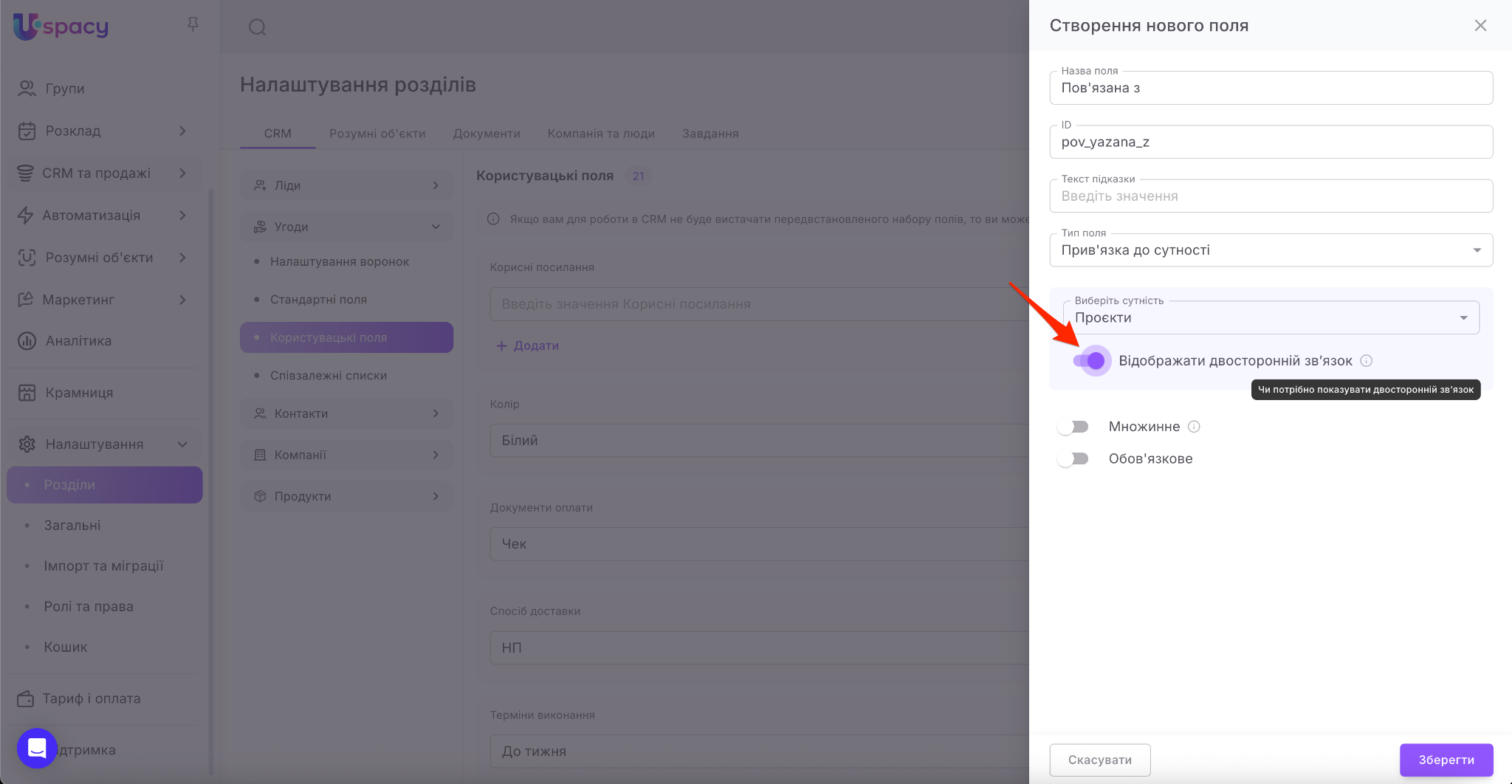Click the Uspacy logo
Viewport: 1512px width, 784px height.
(x=61, y=27)
